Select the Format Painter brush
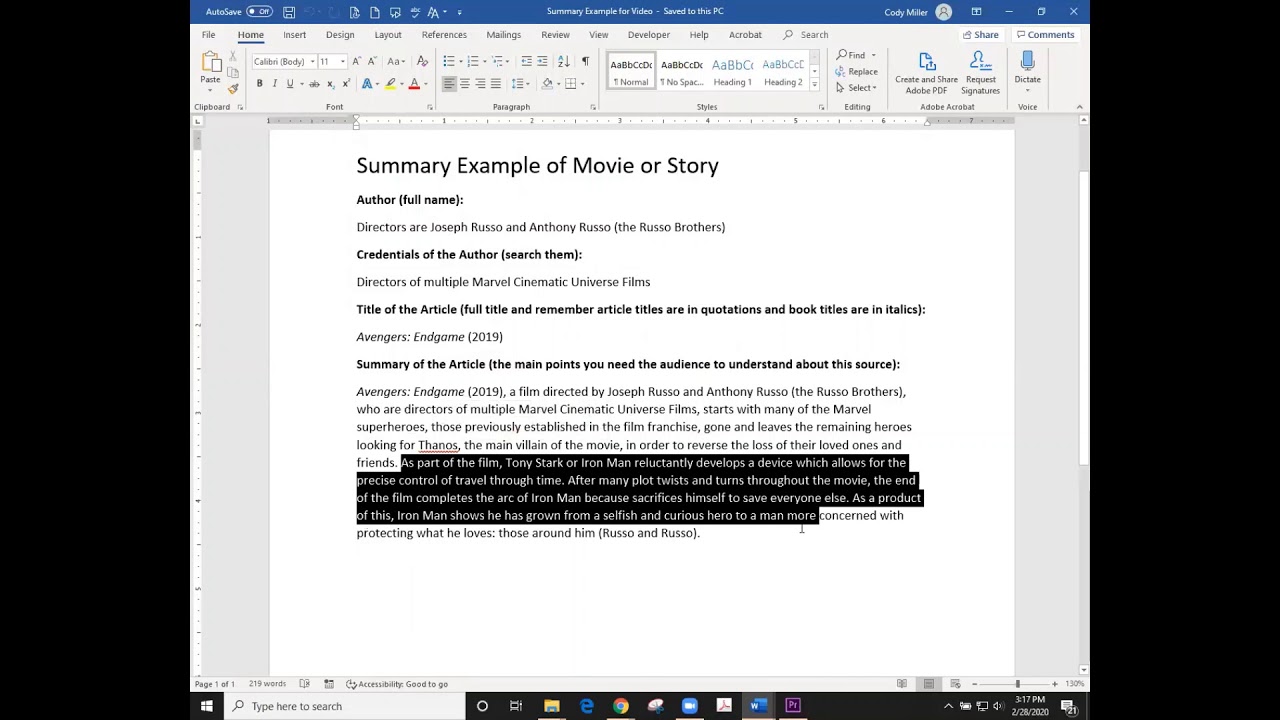Image resolution: width=1280 pixels, height=720 pixels. (233, 89)
